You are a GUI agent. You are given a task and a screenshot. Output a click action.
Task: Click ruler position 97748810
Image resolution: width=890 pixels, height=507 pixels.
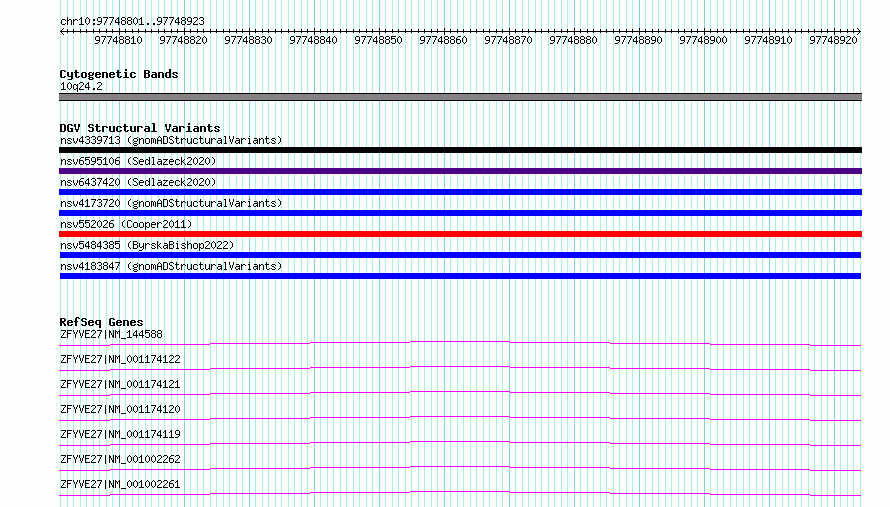(118, 40)
